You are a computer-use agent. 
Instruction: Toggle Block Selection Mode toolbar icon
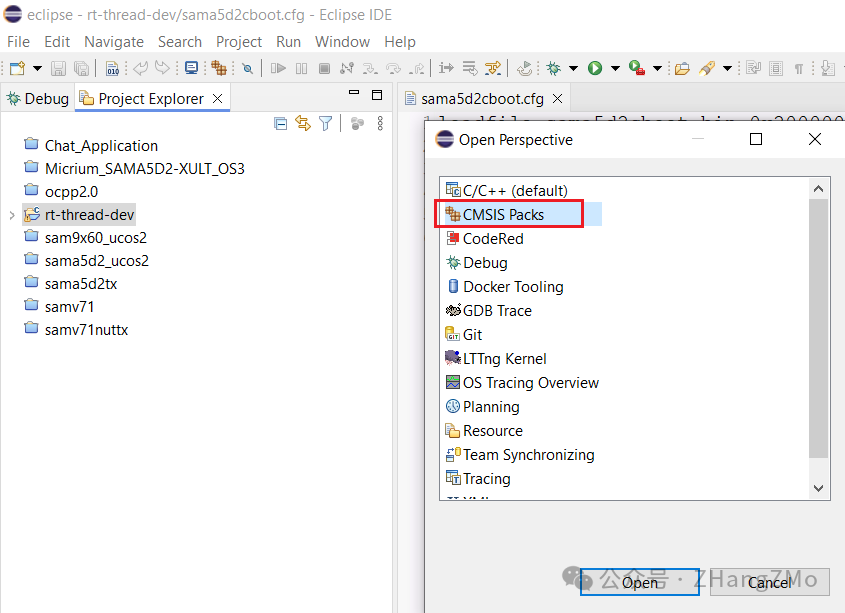tap(776, 68)
